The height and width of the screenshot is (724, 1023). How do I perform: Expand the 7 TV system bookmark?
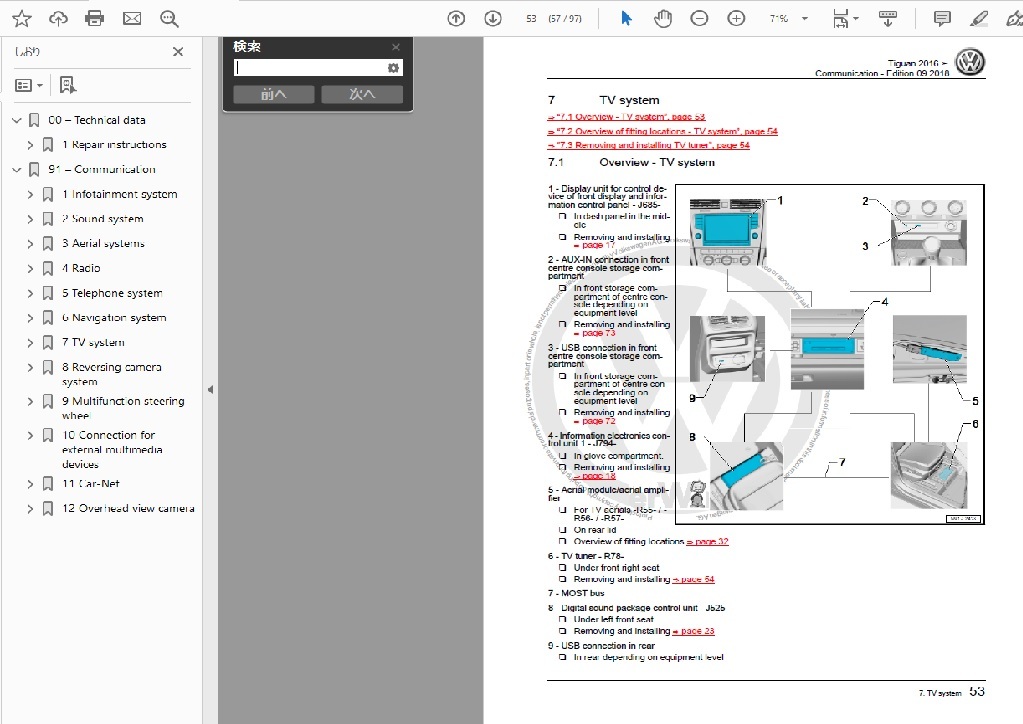30,342
